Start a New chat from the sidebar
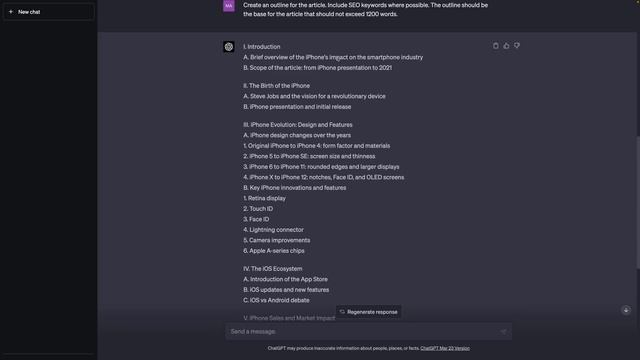Viewport: 640px width, 360px height. click(x=49, y=12)
